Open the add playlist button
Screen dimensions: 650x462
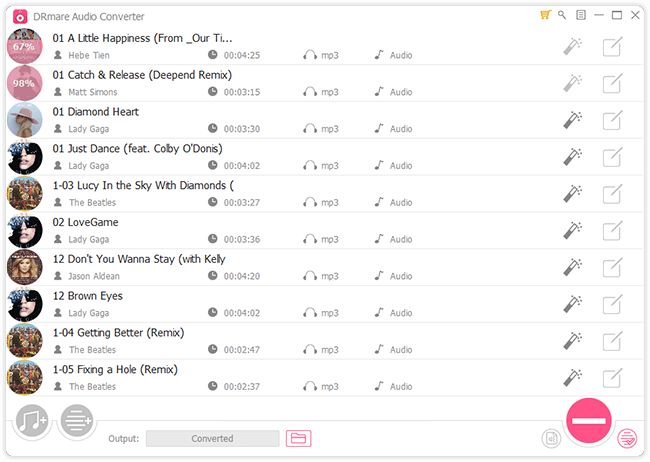pyautogui.click(x=77, y=421)
